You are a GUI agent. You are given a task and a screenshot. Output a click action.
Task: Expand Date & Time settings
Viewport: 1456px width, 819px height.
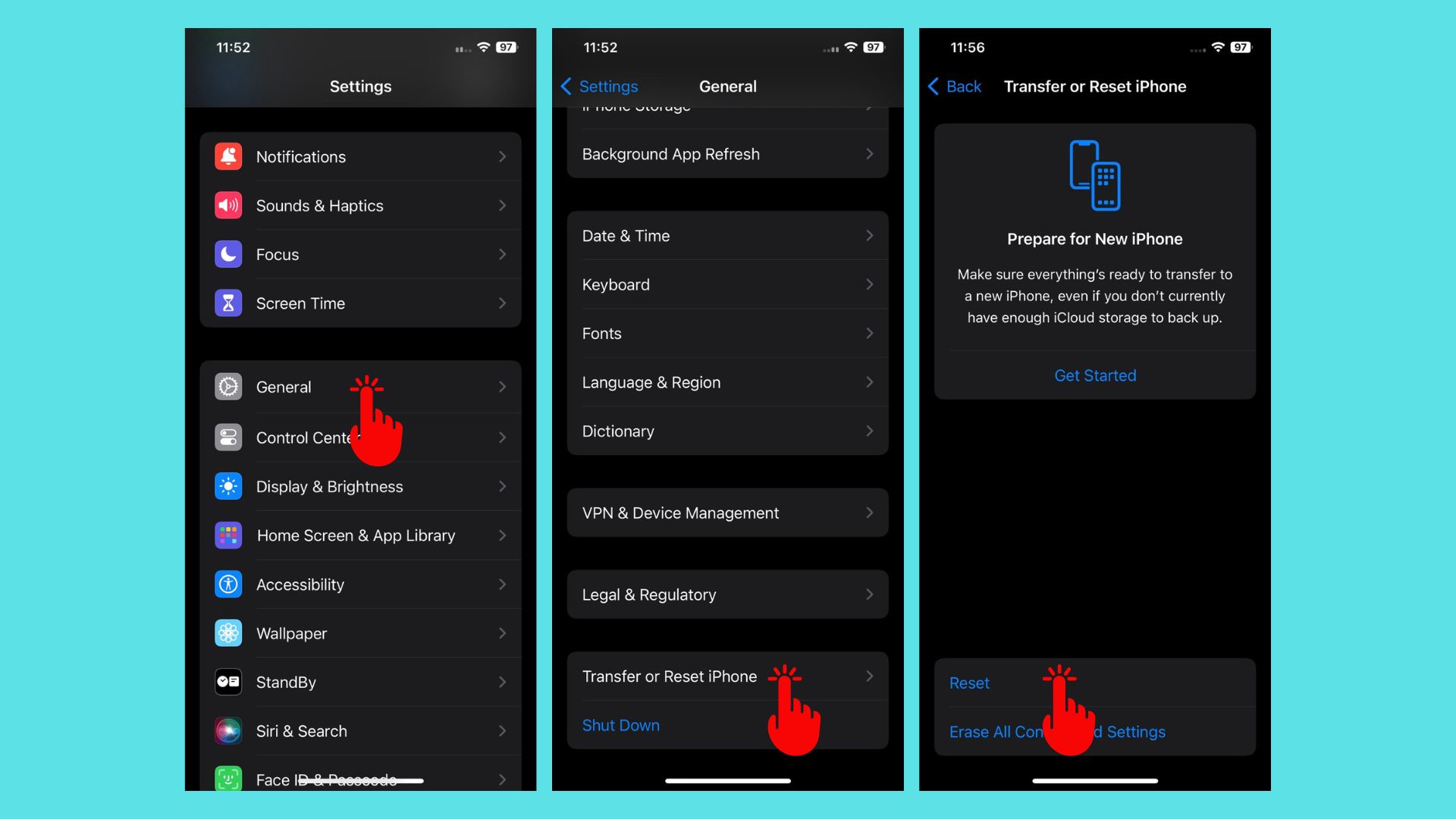tap(727, 236)
